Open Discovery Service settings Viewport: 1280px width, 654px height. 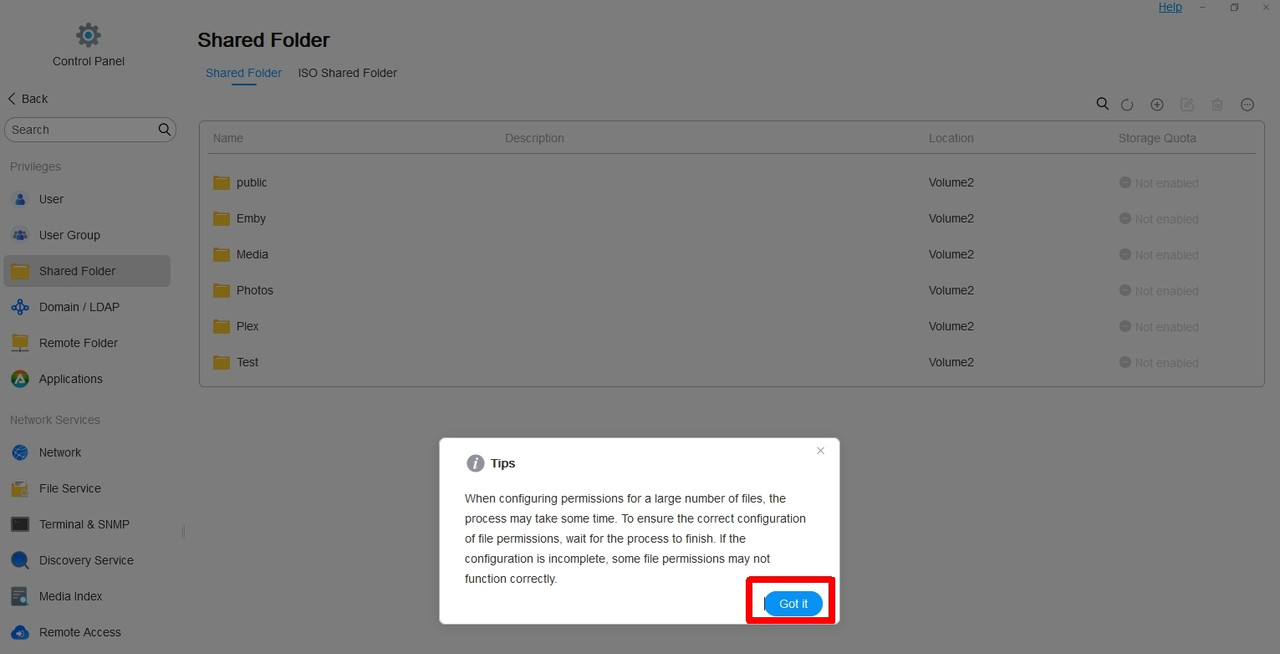coord(87,560)
